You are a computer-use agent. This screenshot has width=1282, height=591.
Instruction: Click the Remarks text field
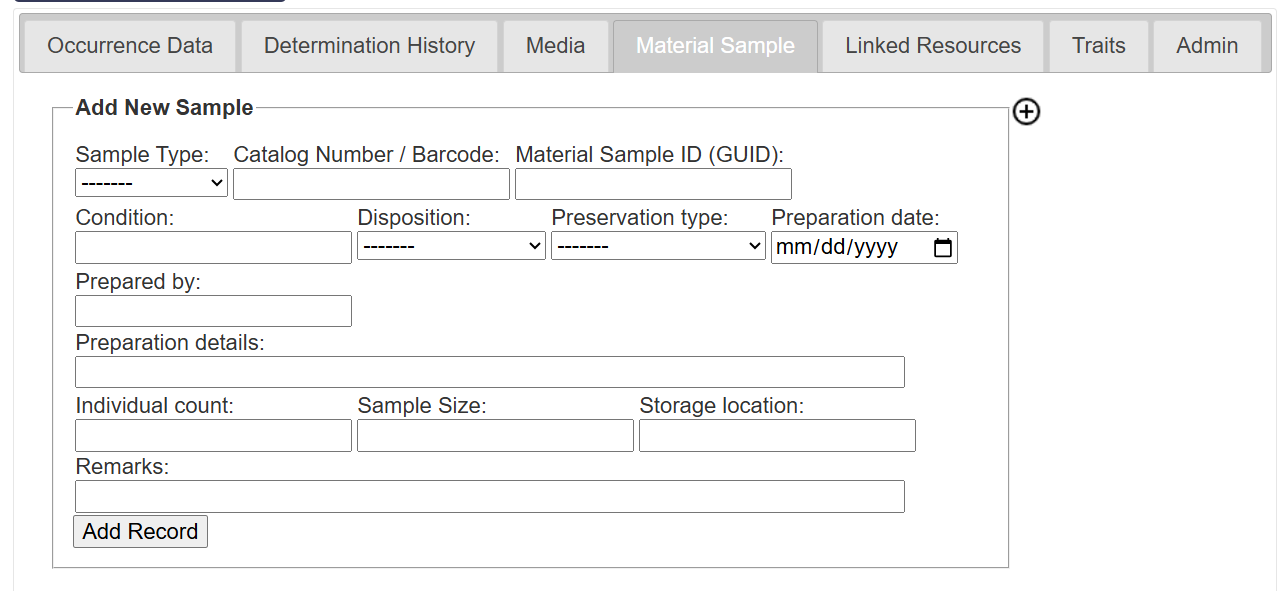489,496
